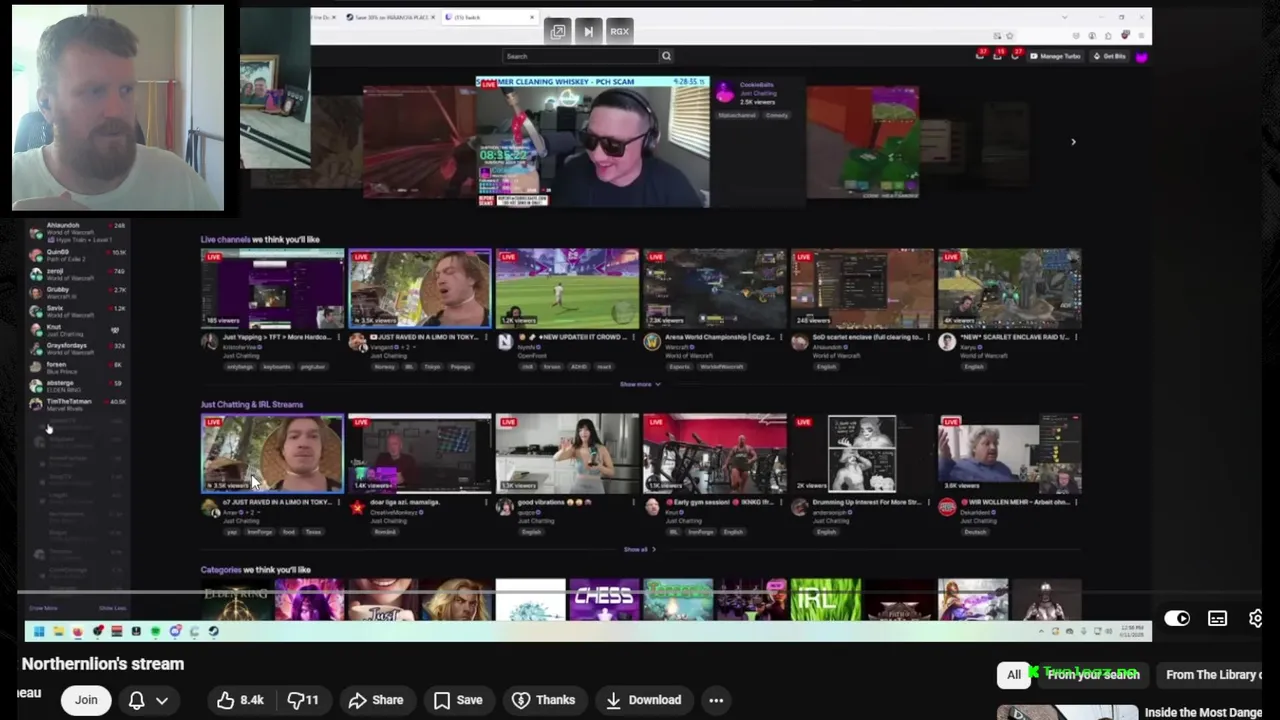Open Knut channel in sidebar

78,330
